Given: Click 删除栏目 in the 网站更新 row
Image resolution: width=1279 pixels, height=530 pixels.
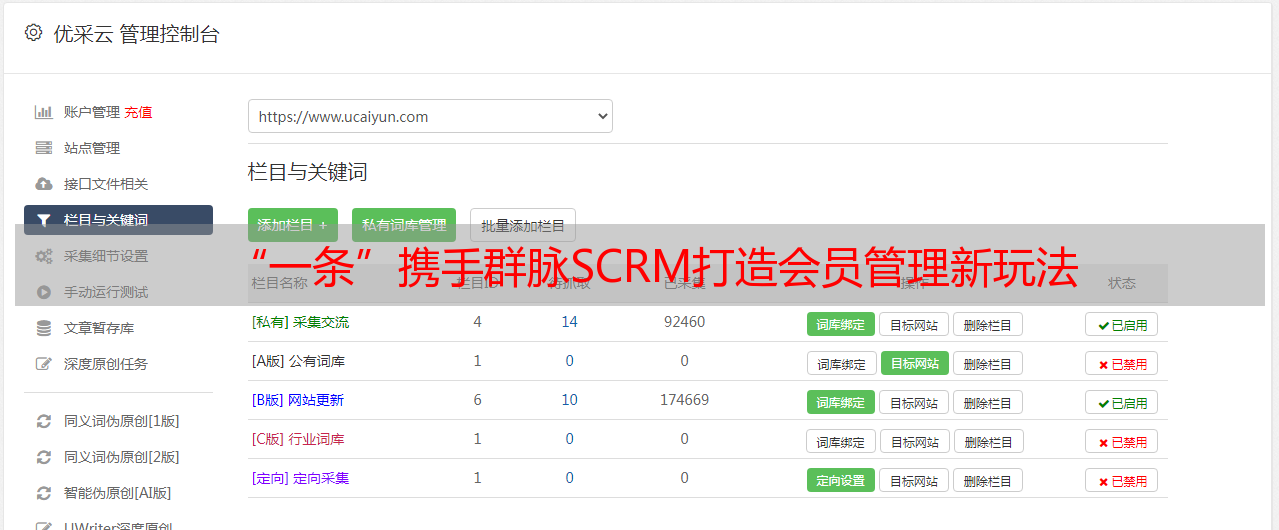Looking at the screenshot, I should point(988,402).
